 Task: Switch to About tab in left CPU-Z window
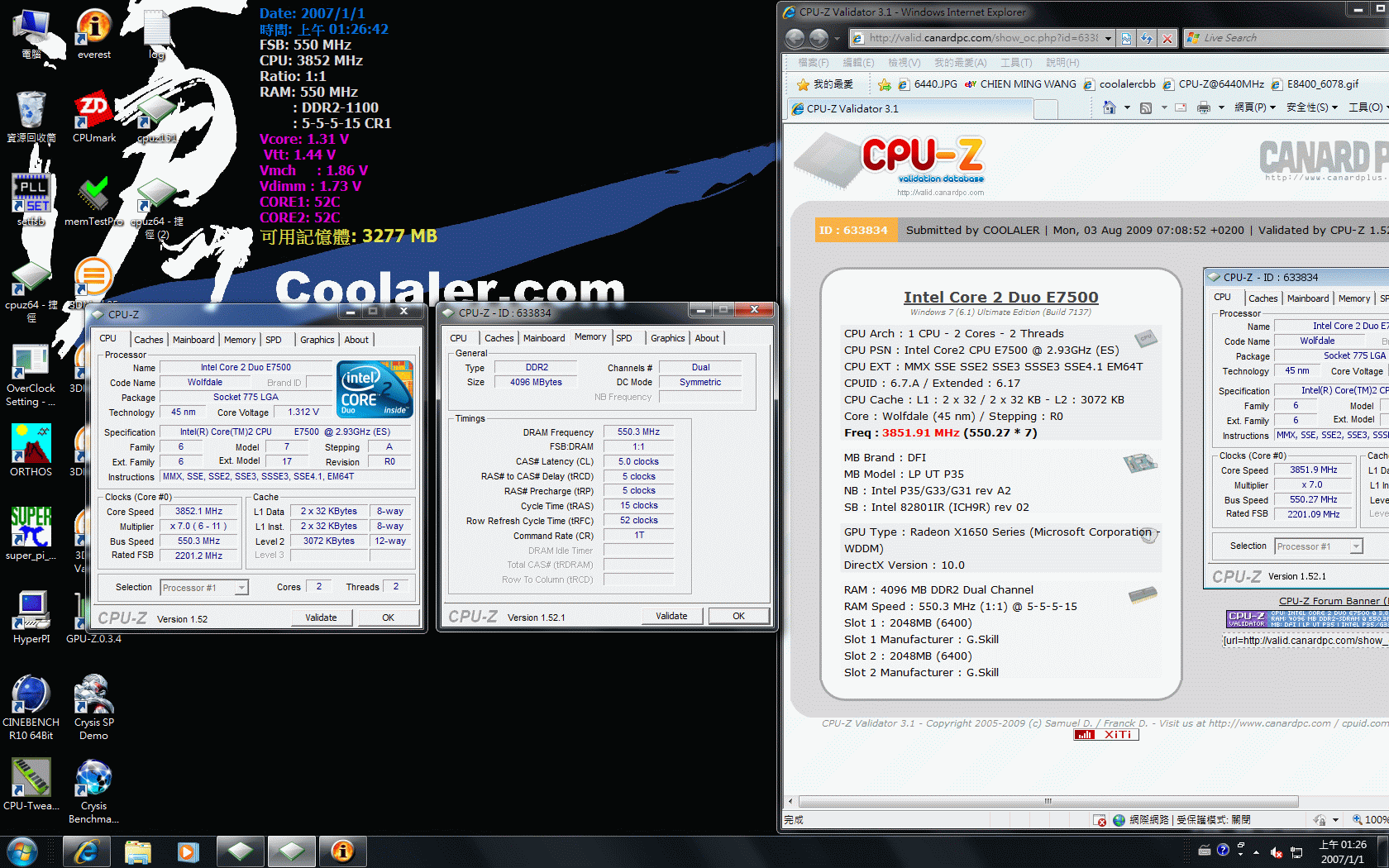coord(356,340)
